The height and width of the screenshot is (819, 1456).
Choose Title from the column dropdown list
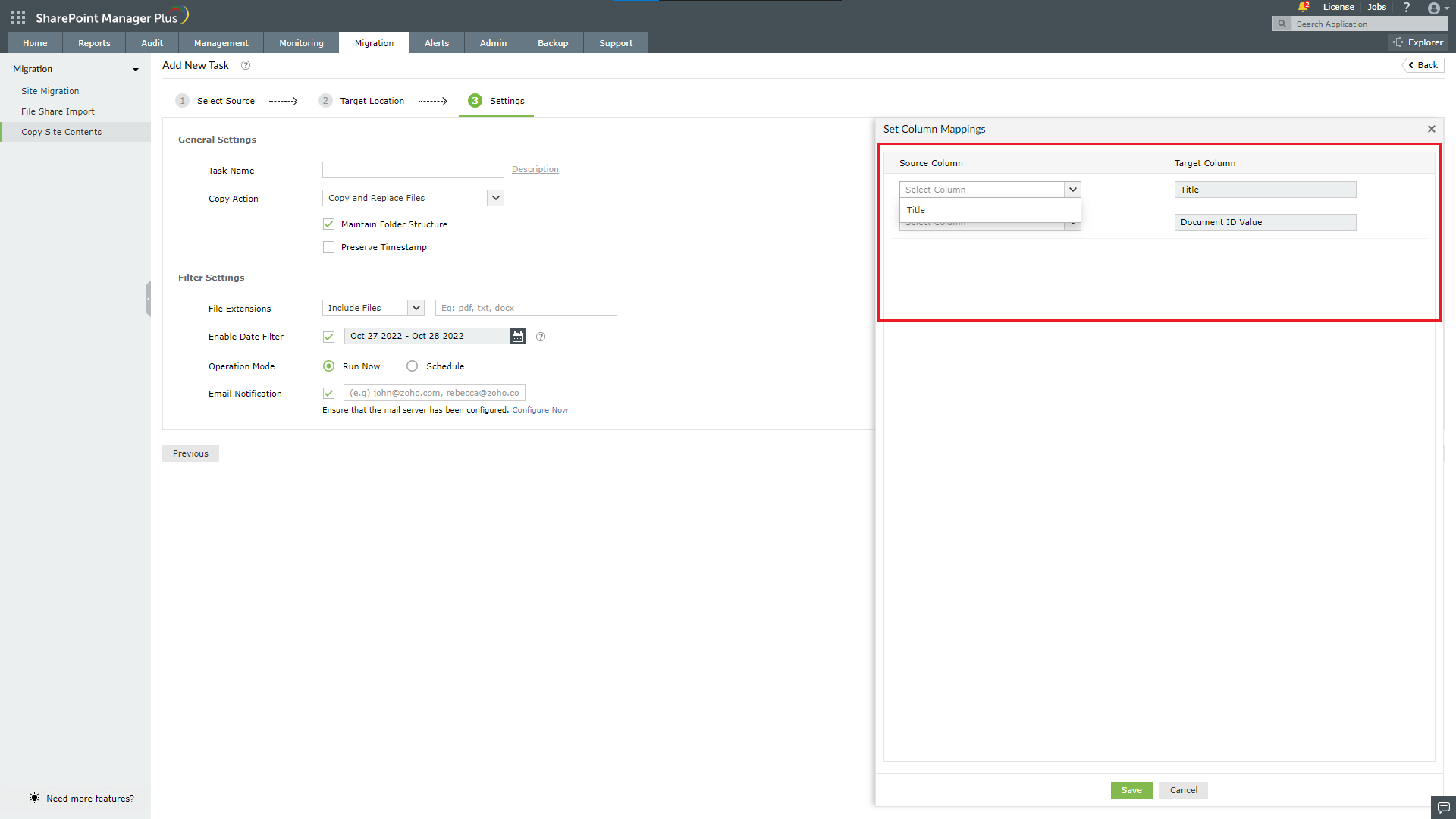tap(915, 209)
